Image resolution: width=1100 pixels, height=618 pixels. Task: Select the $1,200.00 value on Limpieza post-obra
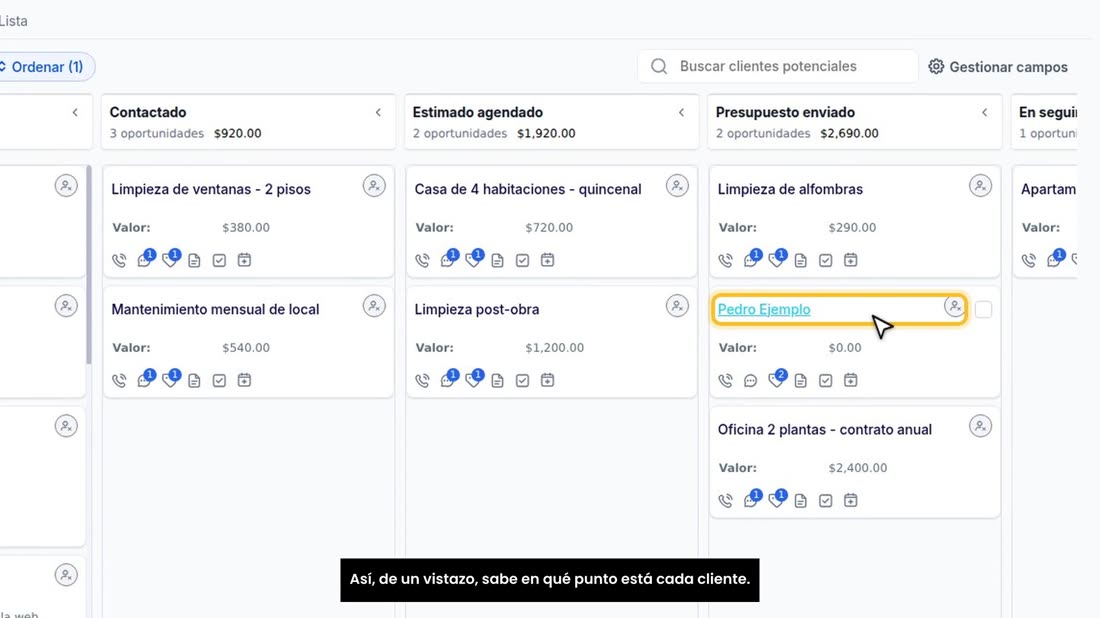(x=554, y=347)
